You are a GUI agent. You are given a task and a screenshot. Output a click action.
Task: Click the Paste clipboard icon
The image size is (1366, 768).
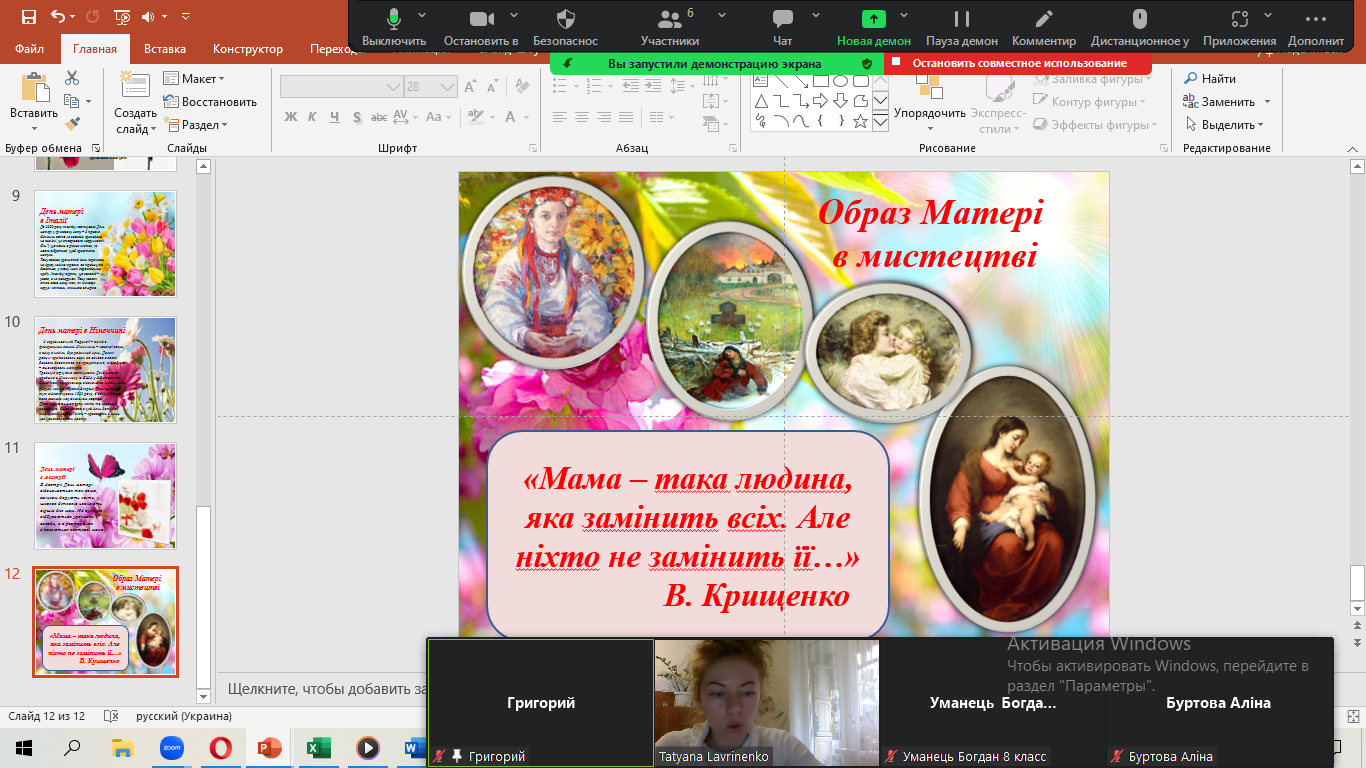pos(34,88)
